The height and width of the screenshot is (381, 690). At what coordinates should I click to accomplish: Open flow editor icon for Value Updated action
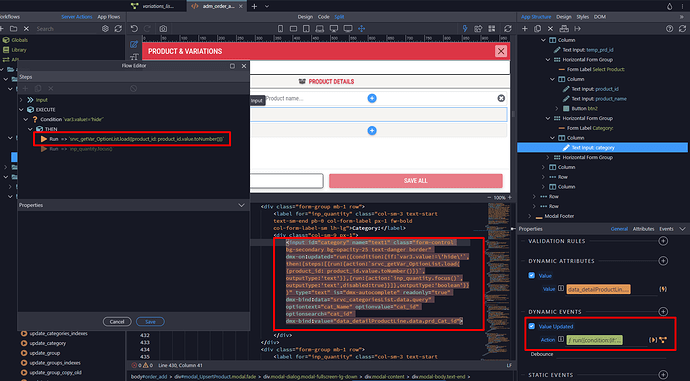pyautogui.click(x=663, y=340)
